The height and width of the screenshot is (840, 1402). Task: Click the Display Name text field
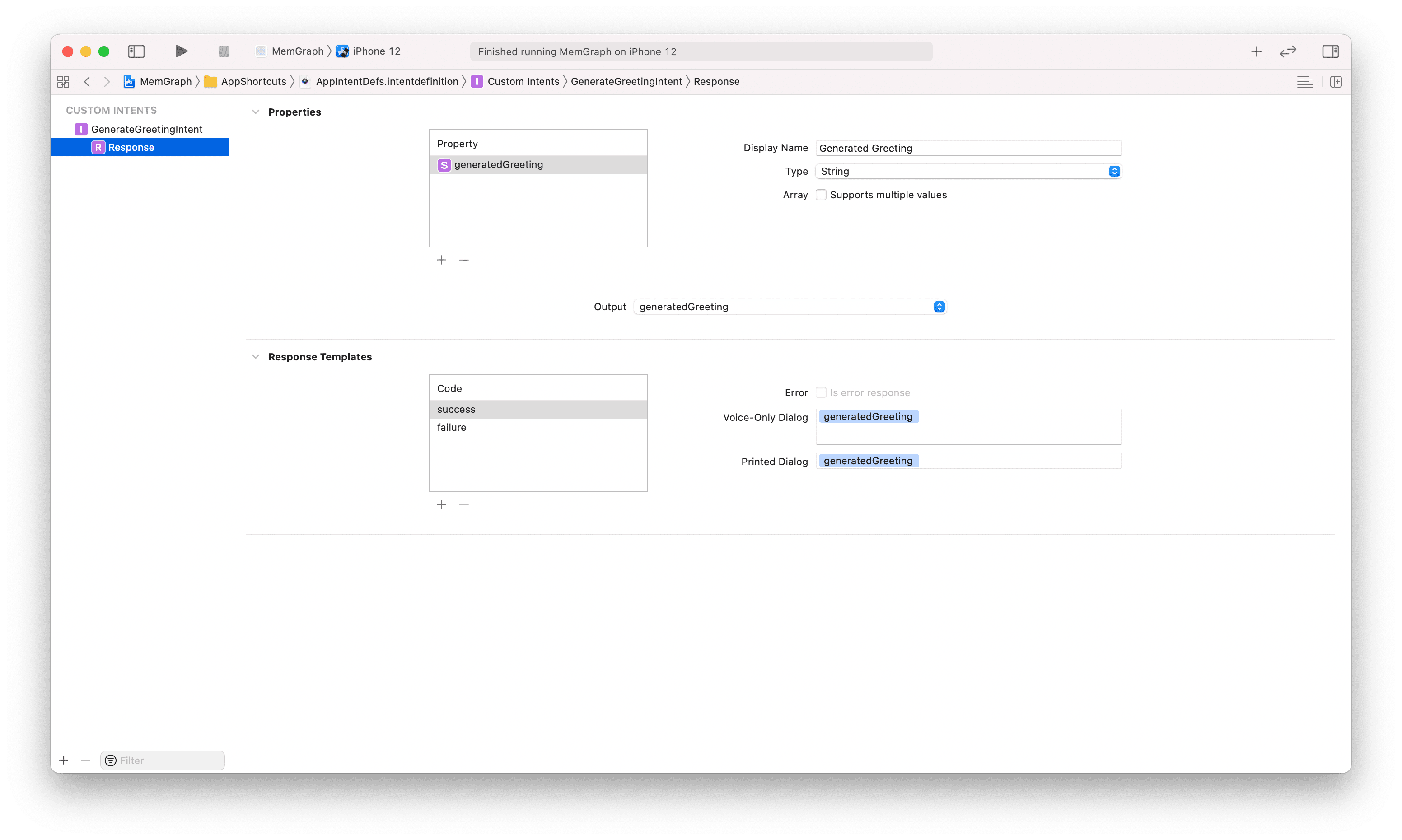[x=968, y=148]
